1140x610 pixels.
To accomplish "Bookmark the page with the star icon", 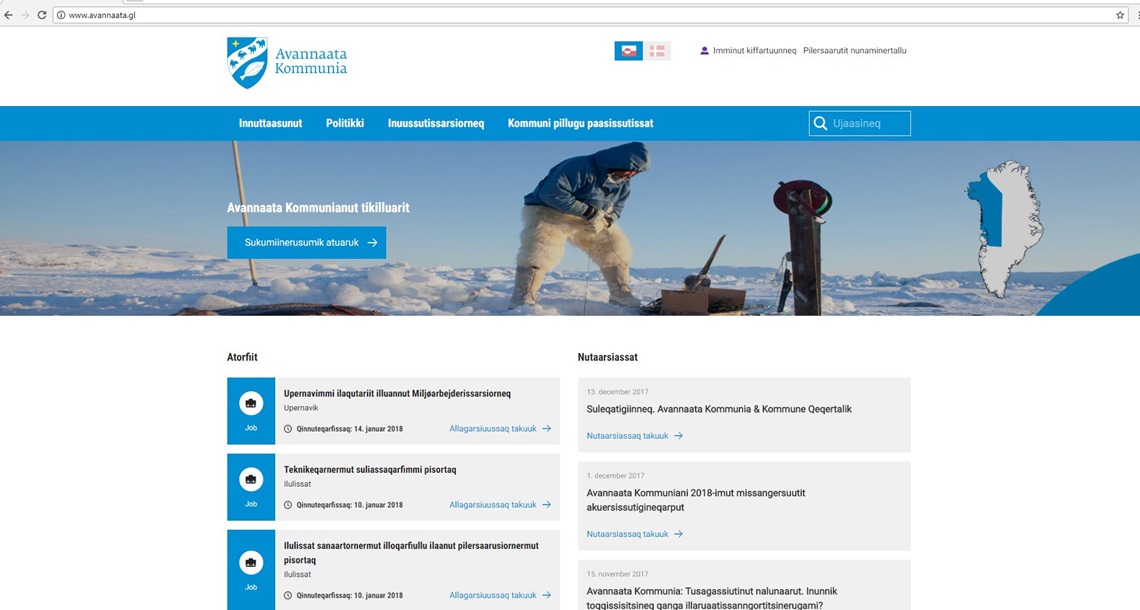I will (x=1120, y=15).
